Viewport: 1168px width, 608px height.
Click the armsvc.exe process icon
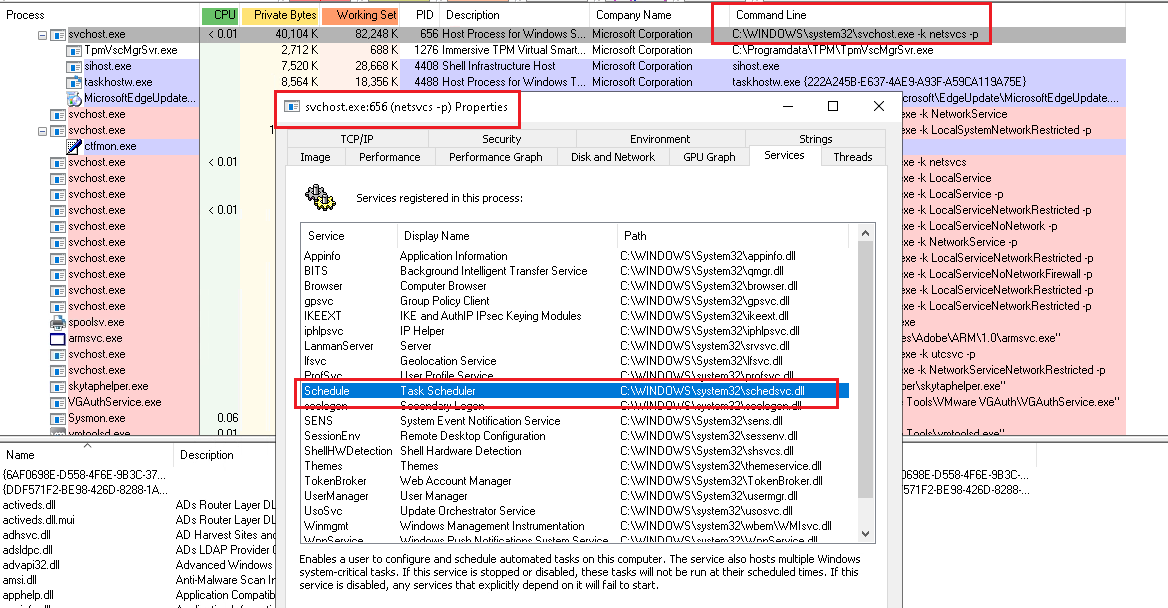[x=58, y=338]
